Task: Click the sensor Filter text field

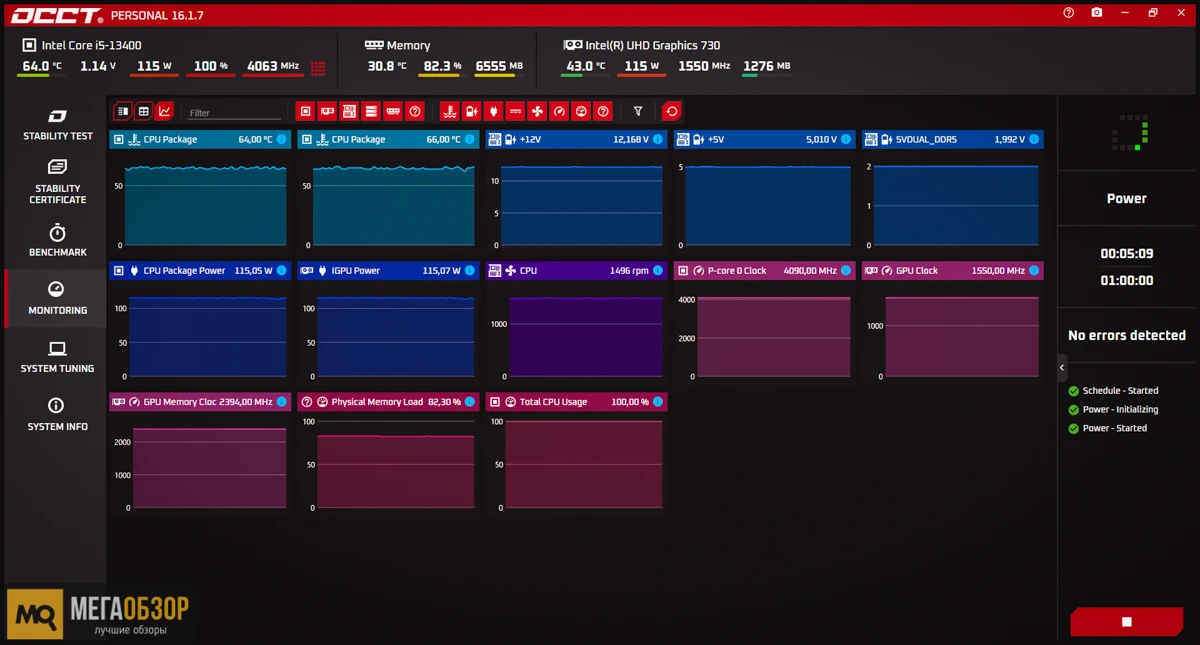Action: click(x=233, y=113)
